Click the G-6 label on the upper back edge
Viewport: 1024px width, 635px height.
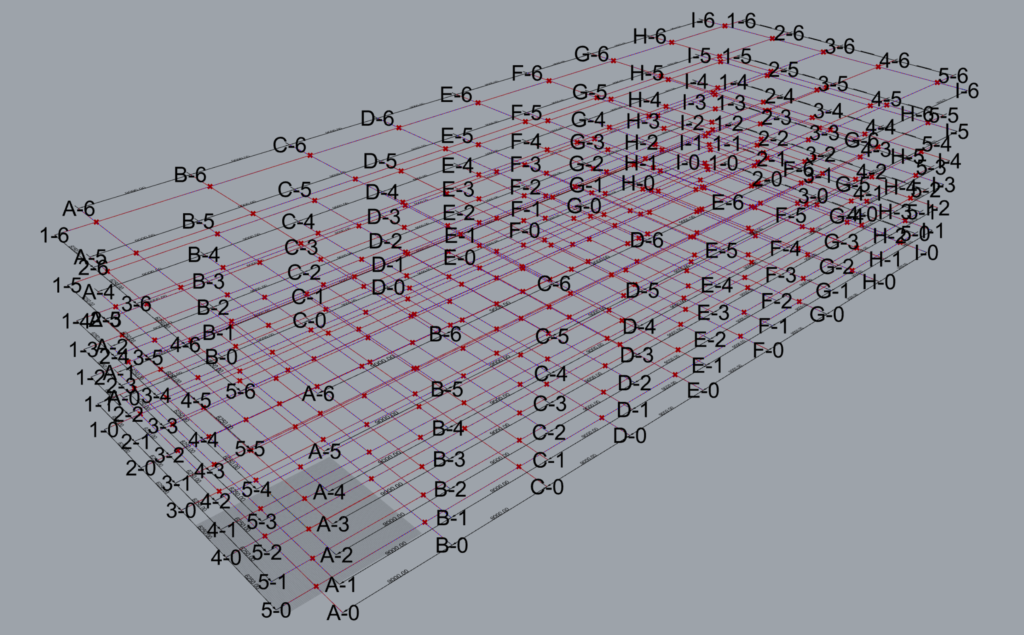click(591, 54)
